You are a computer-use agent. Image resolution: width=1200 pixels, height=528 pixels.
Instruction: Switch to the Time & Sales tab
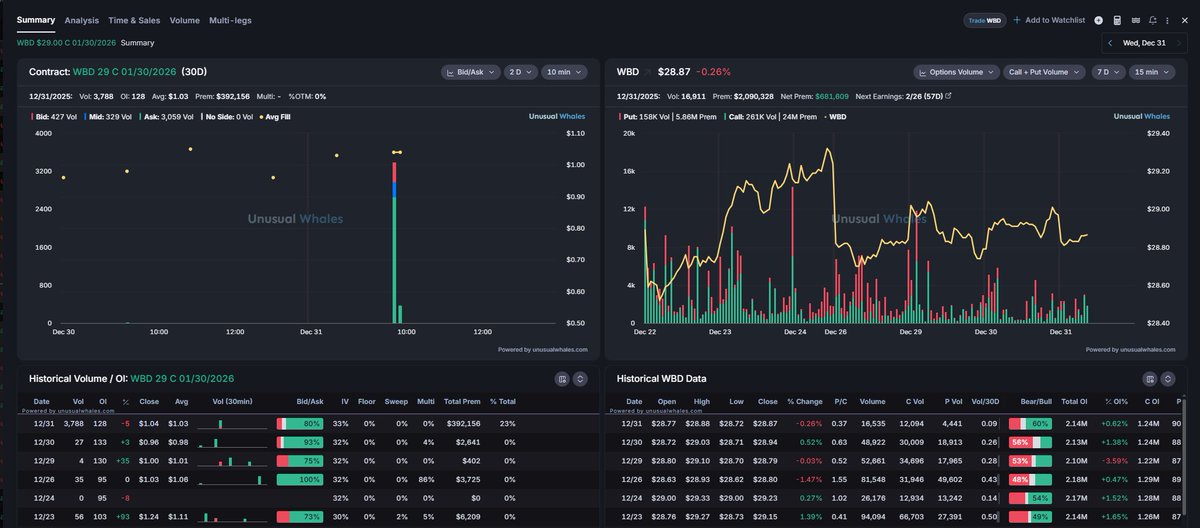click(x=134, y=20)
